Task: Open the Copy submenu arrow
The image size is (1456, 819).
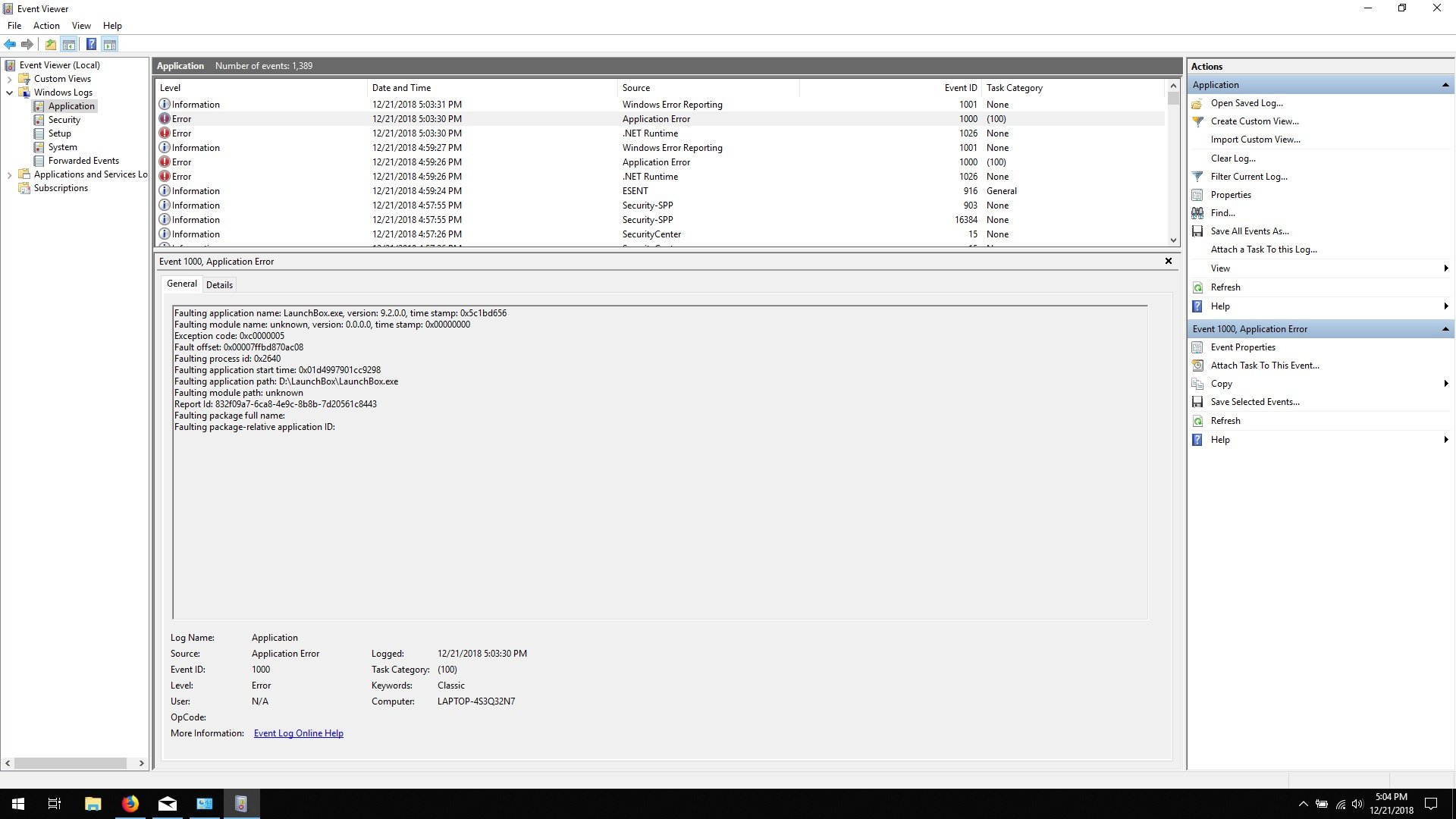Action: pyautogui.click(x=1446, y=384)
